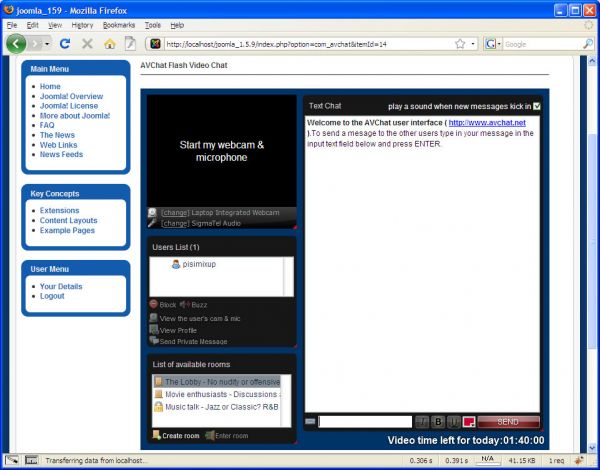600x470 pixels.
Task: Click Start my webcam & microphone
Action: 222,151
